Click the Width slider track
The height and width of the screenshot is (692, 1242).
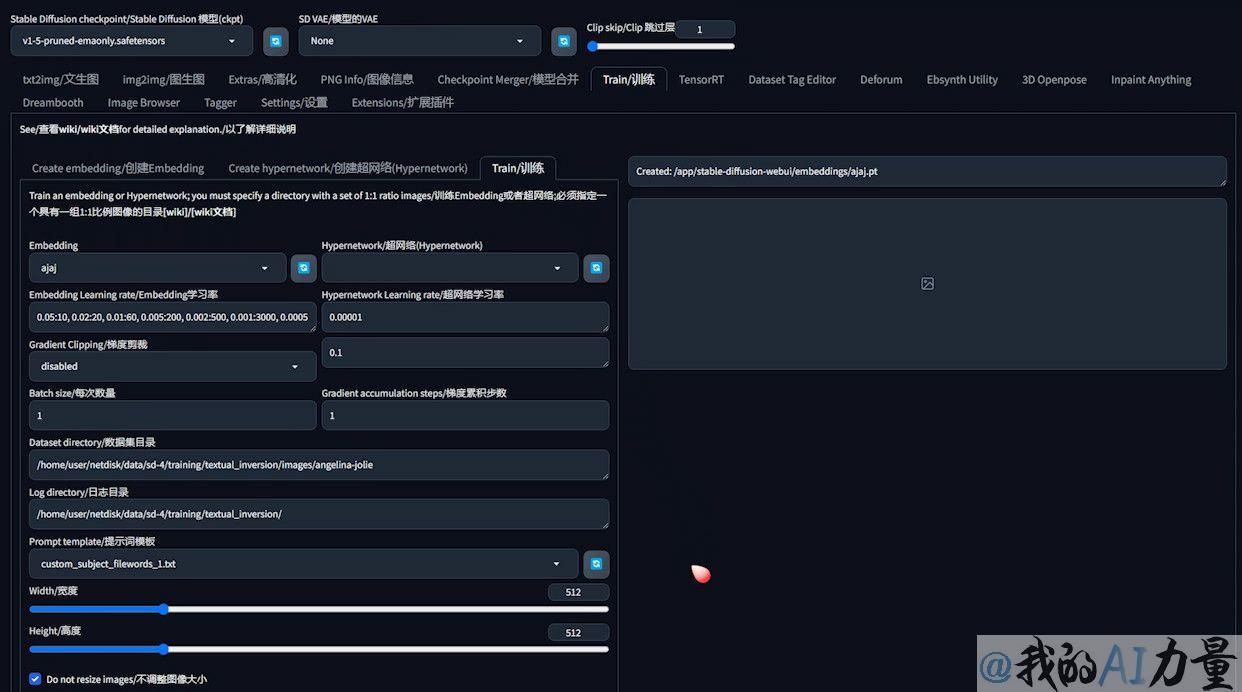point(319,609)
